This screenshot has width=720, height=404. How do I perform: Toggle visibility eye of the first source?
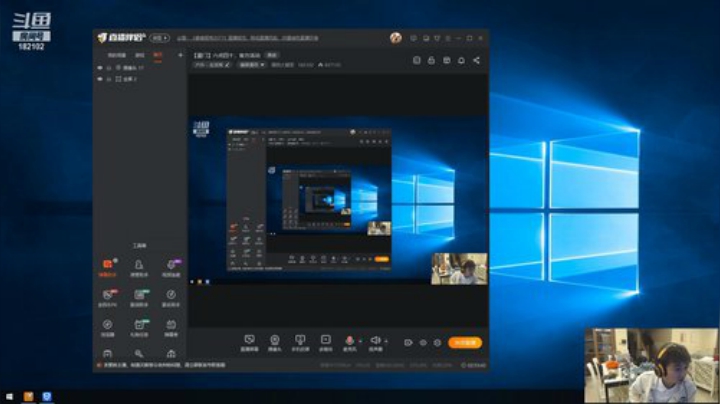[x=100, y=67]
